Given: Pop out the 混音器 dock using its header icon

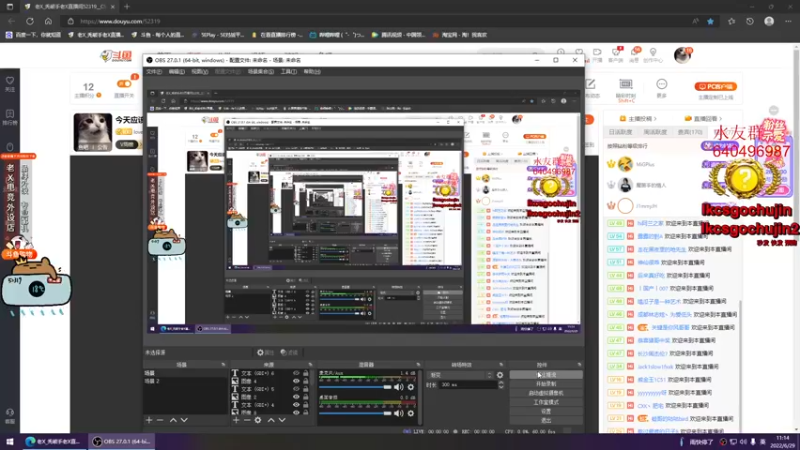Looking at the screenshot, I should (418, 365).
